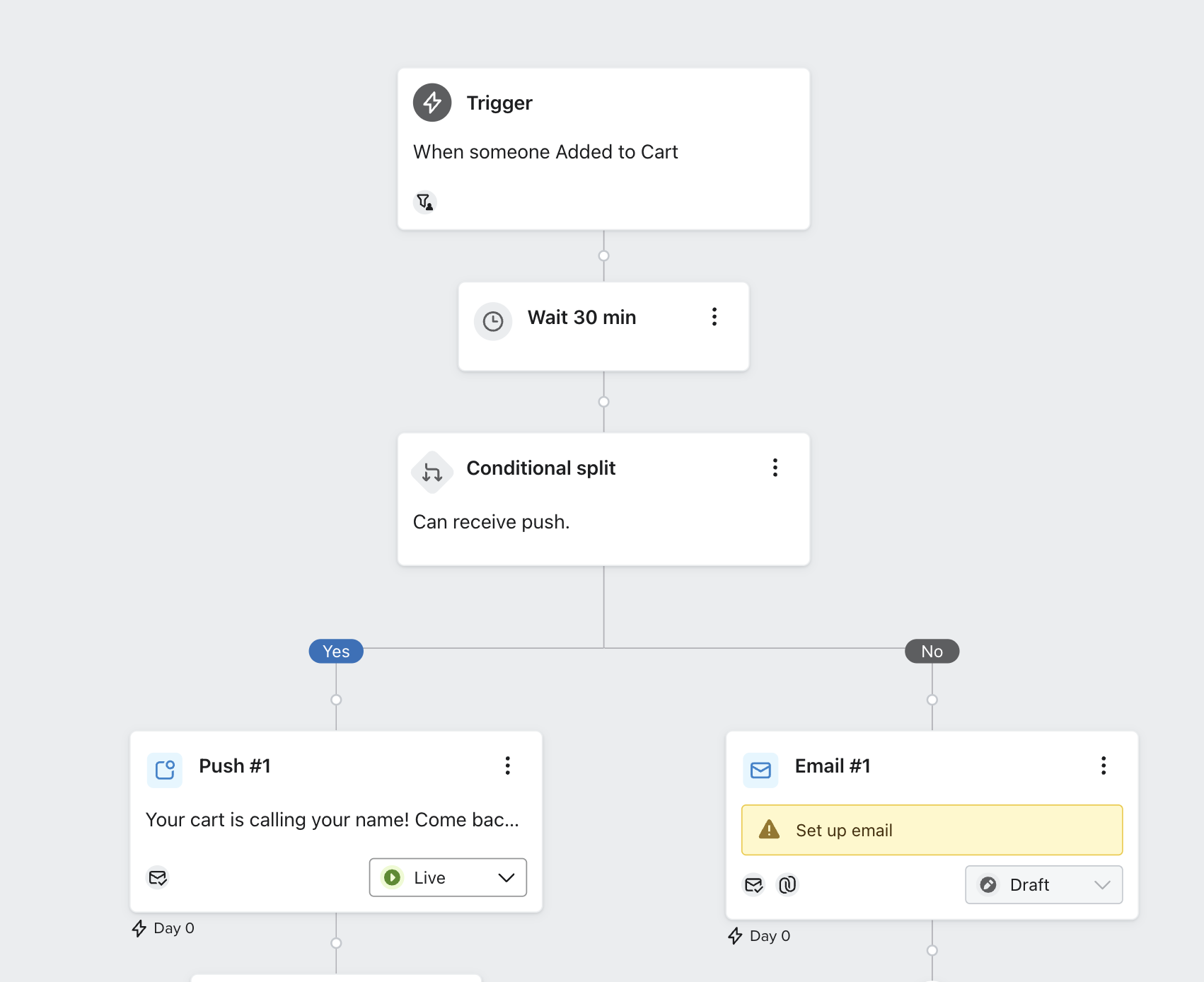Click the Push #1 notification icon
Image resolution: width=1204 pixels, height=982 pixels.
pyautogui.click(x=165, y=770)
